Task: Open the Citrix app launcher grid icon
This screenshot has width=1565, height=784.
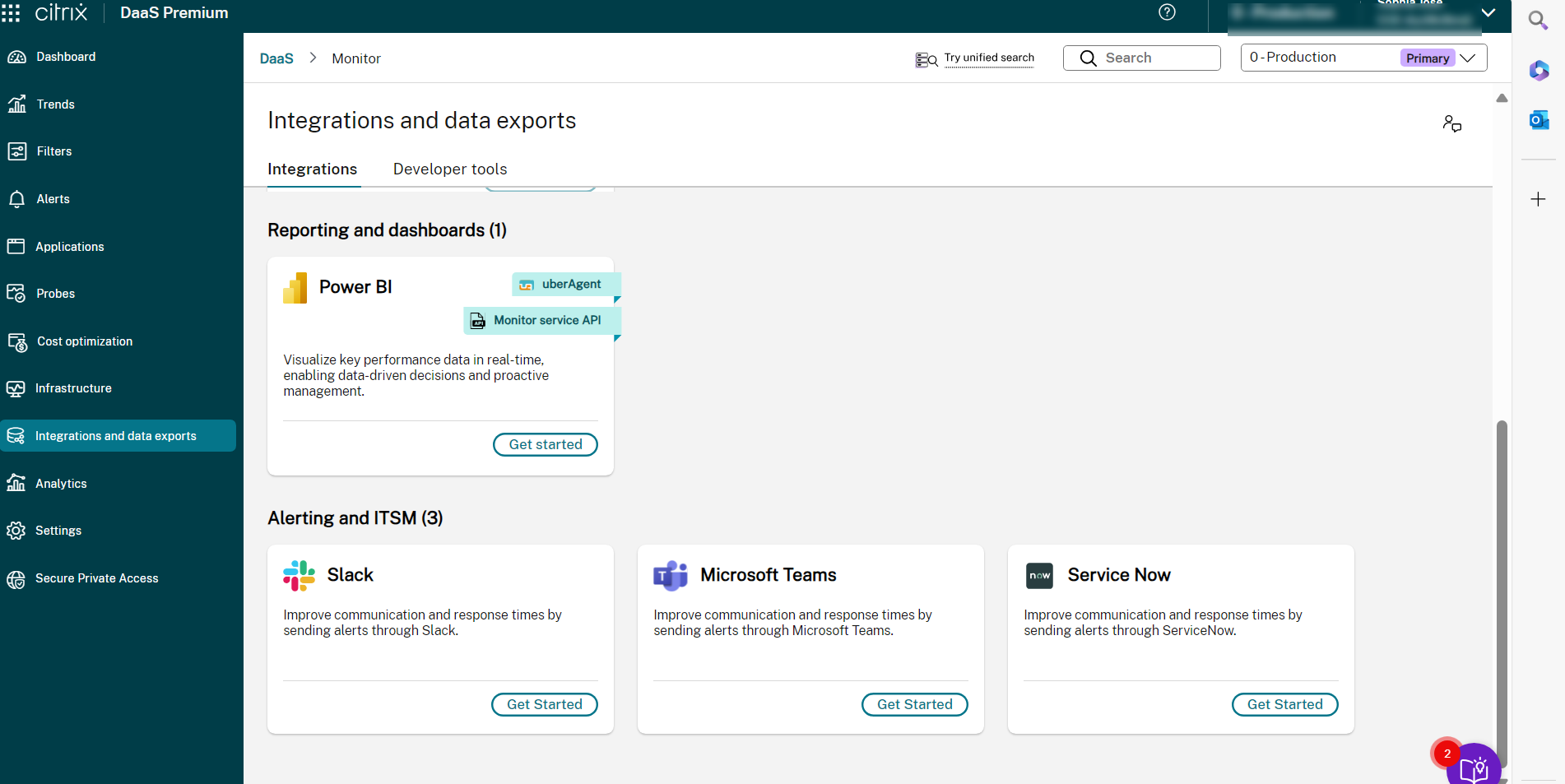Action: pyautogui.click(x=11, y=12)
